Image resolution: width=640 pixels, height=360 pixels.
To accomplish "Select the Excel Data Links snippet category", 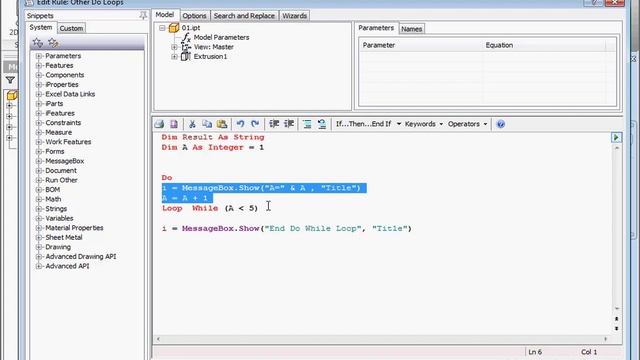I will click(70, 94).
